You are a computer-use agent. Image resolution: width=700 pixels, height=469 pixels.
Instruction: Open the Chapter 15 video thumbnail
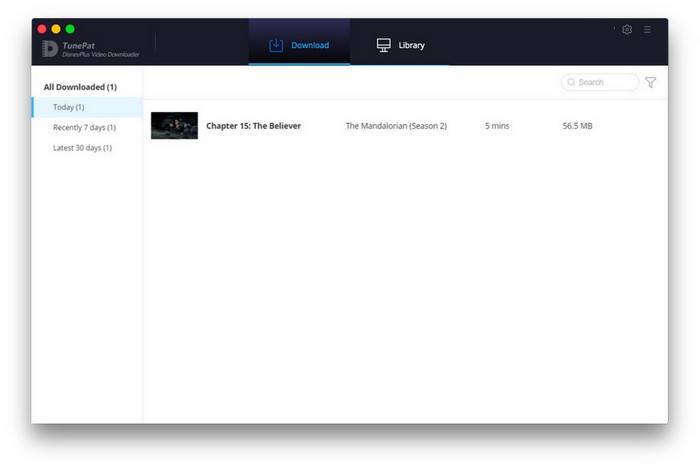point(174,125)
